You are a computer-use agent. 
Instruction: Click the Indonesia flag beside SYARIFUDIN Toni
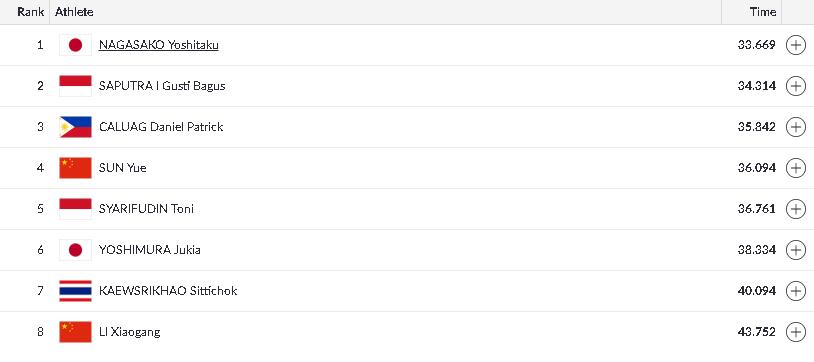pos(75,209)
